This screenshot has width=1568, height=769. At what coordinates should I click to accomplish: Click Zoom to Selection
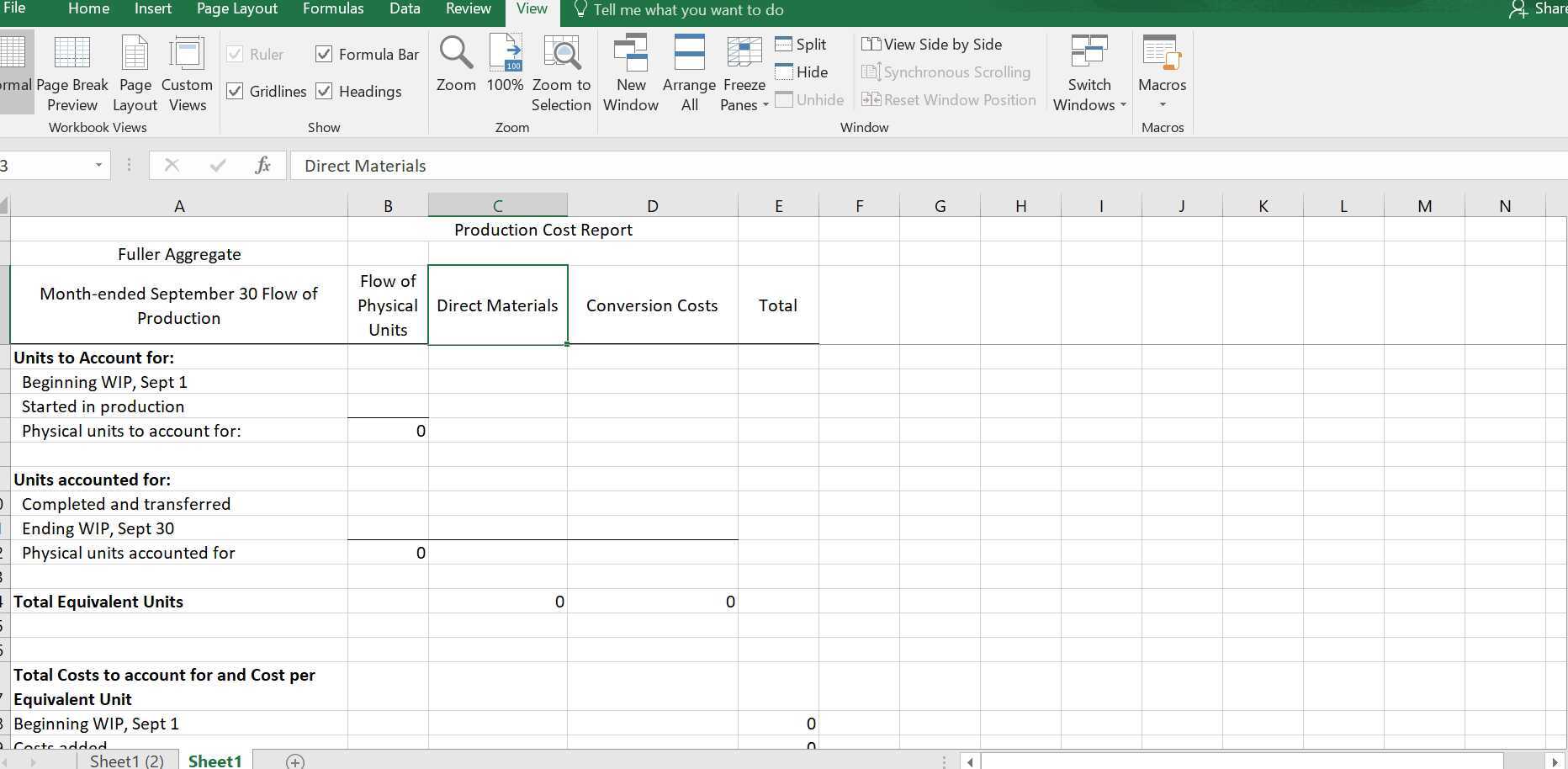point(561,72)
